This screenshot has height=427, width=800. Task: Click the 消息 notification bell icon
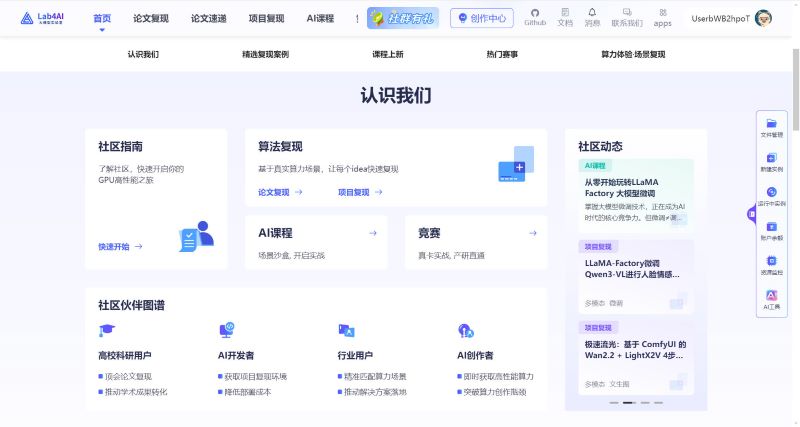[x=592, y=13]
